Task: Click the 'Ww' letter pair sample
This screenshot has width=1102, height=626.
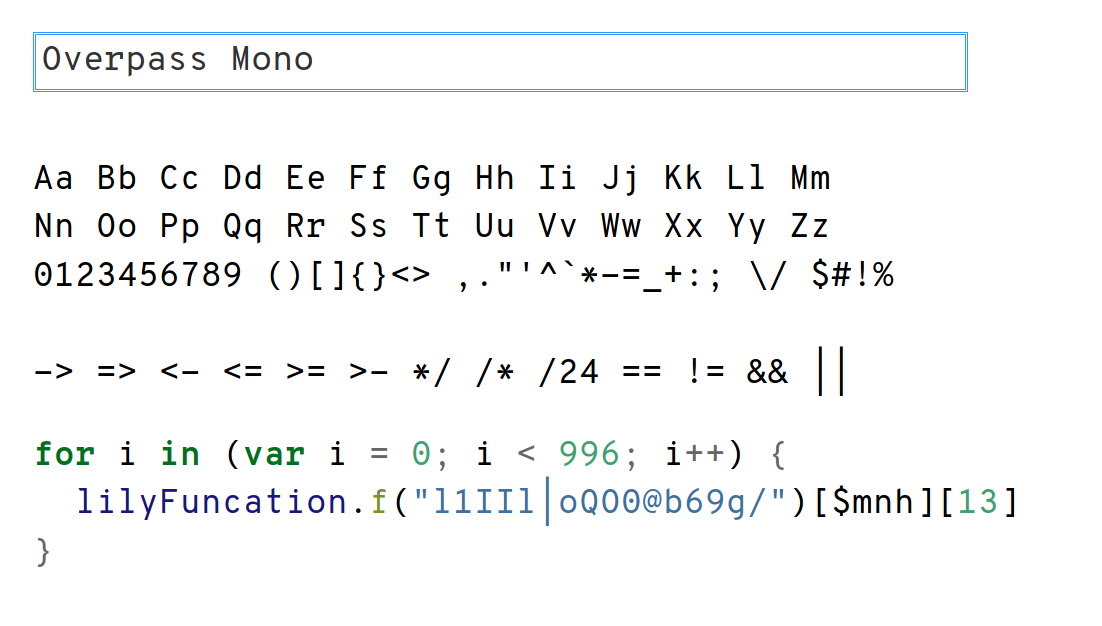Action: tap(621, 227)
